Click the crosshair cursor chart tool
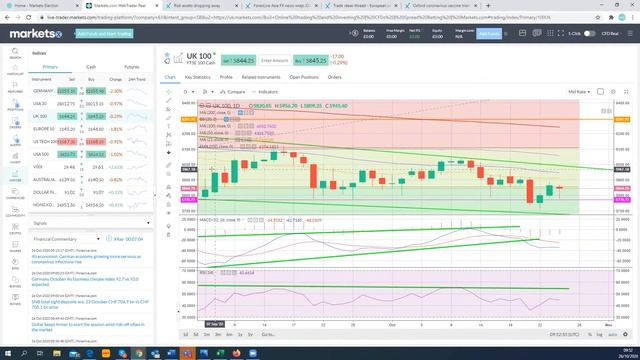640x360 pixels. click(x=169, y=92)
